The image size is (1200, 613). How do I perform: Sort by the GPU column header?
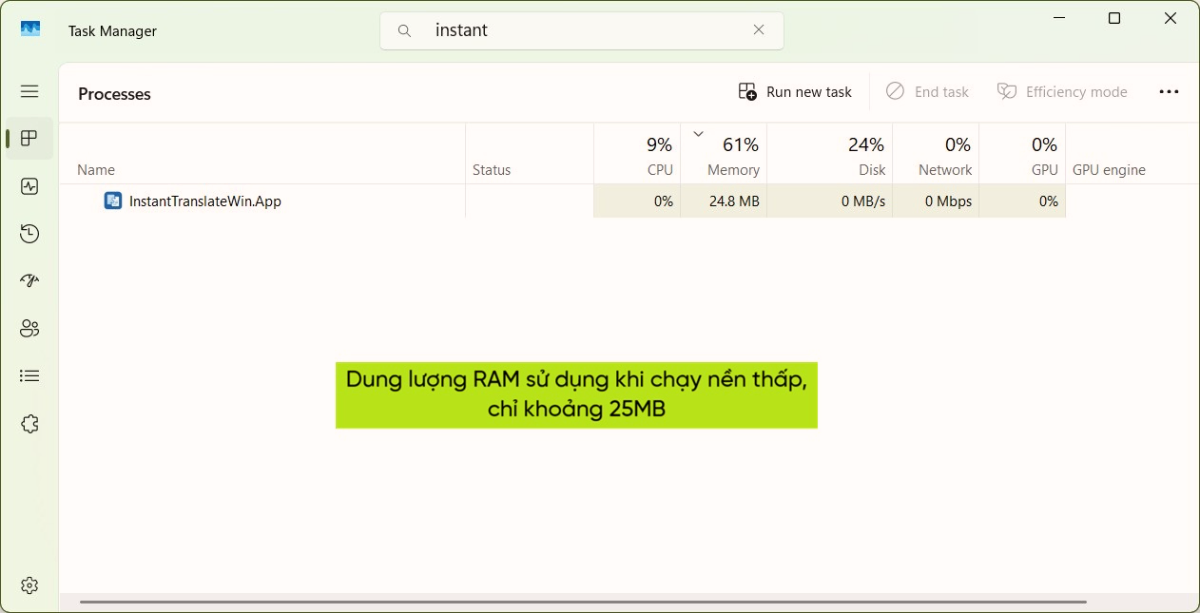click(x=1022, y=154)
